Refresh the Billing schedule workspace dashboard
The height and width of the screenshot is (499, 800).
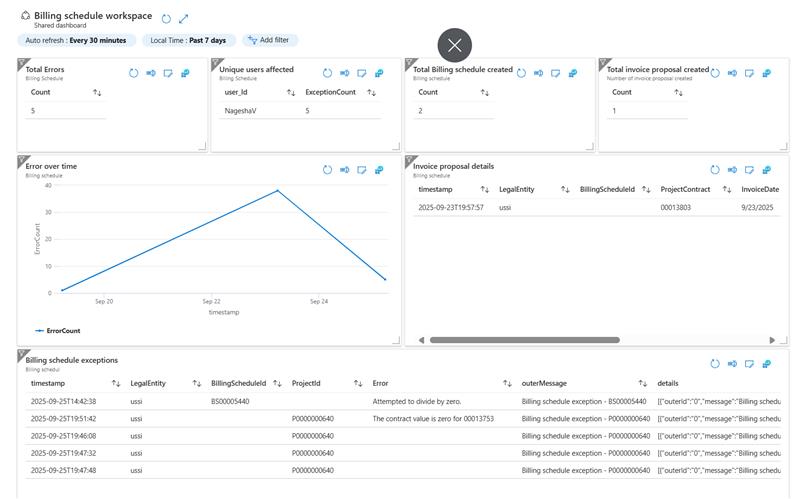coord(166,18)
